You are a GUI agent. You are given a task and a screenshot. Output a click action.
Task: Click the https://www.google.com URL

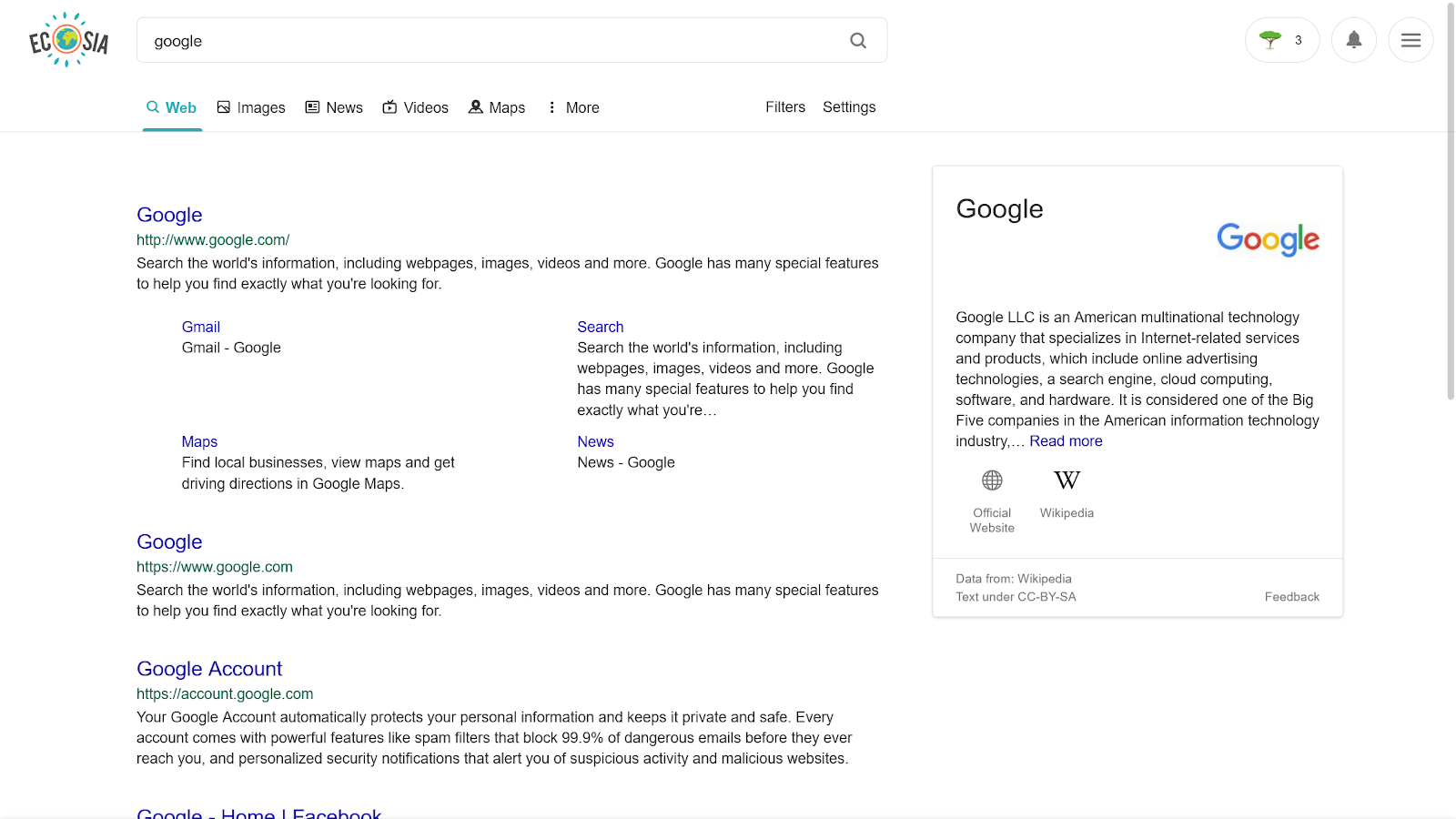click(x=215, y=567)
